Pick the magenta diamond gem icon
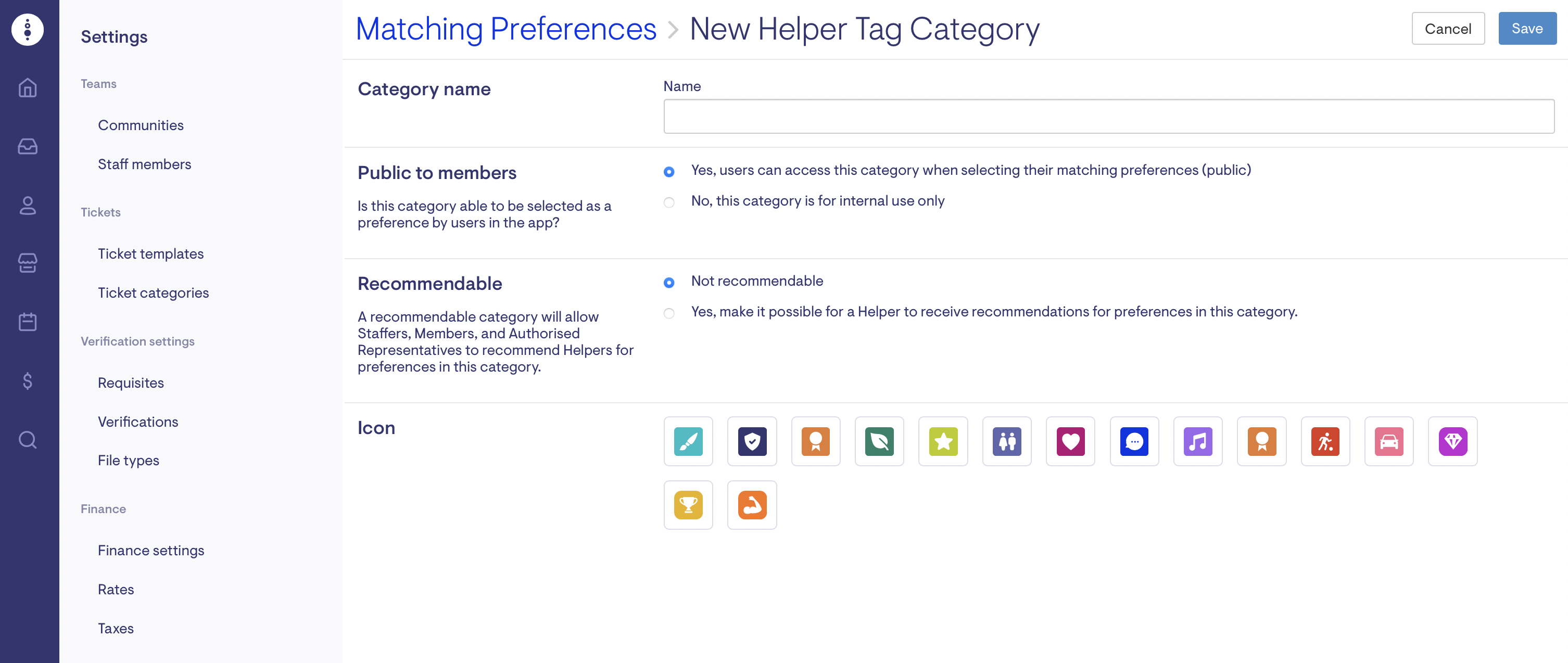This screenshot has width=1568, height=663. click(1452, 441)
